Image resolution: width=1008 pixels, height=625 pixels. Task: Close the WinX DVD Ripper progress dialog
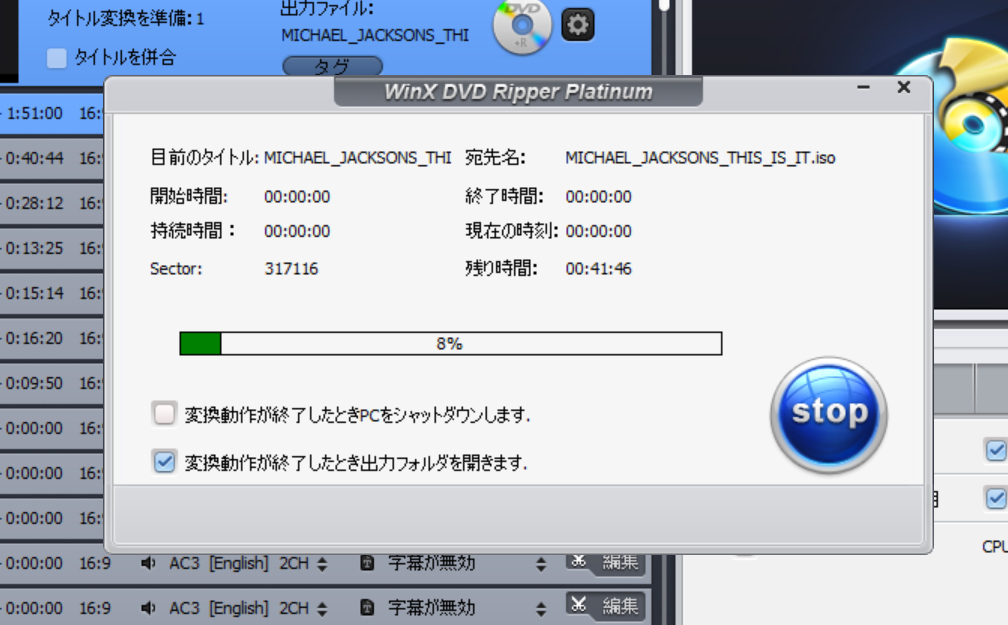(x=904, y=87)
